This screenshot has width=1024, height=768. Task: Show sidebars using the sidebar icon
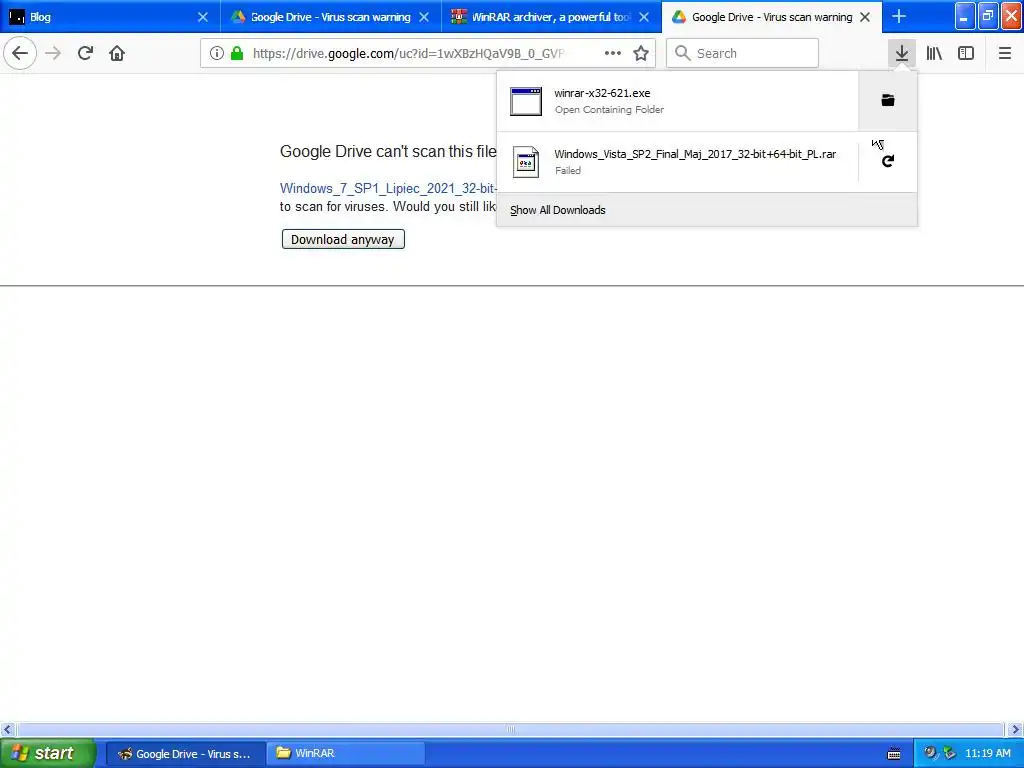point(966,53)
